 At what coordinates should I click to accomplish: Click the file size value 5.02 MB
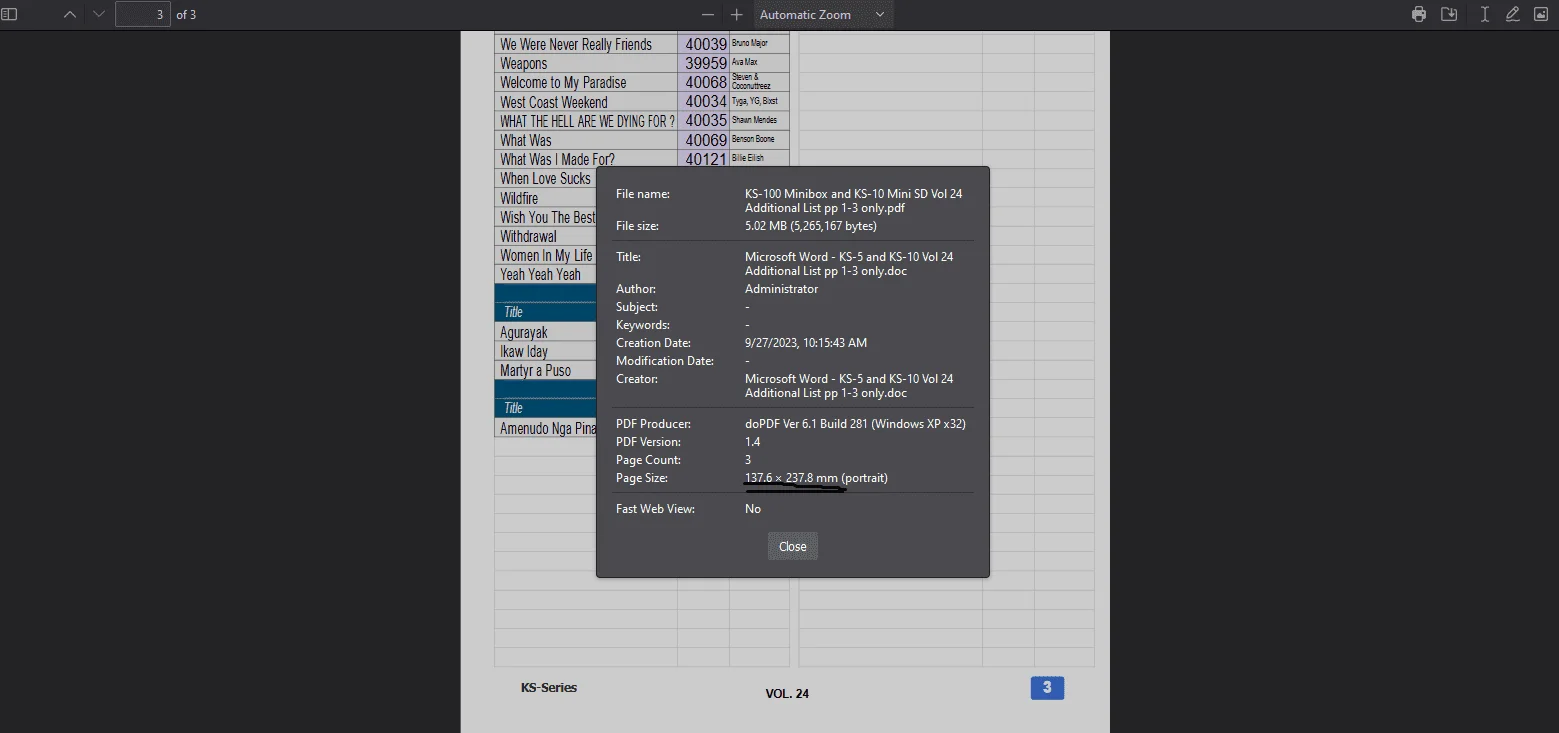pyautogui.click(x=811, y=226)
